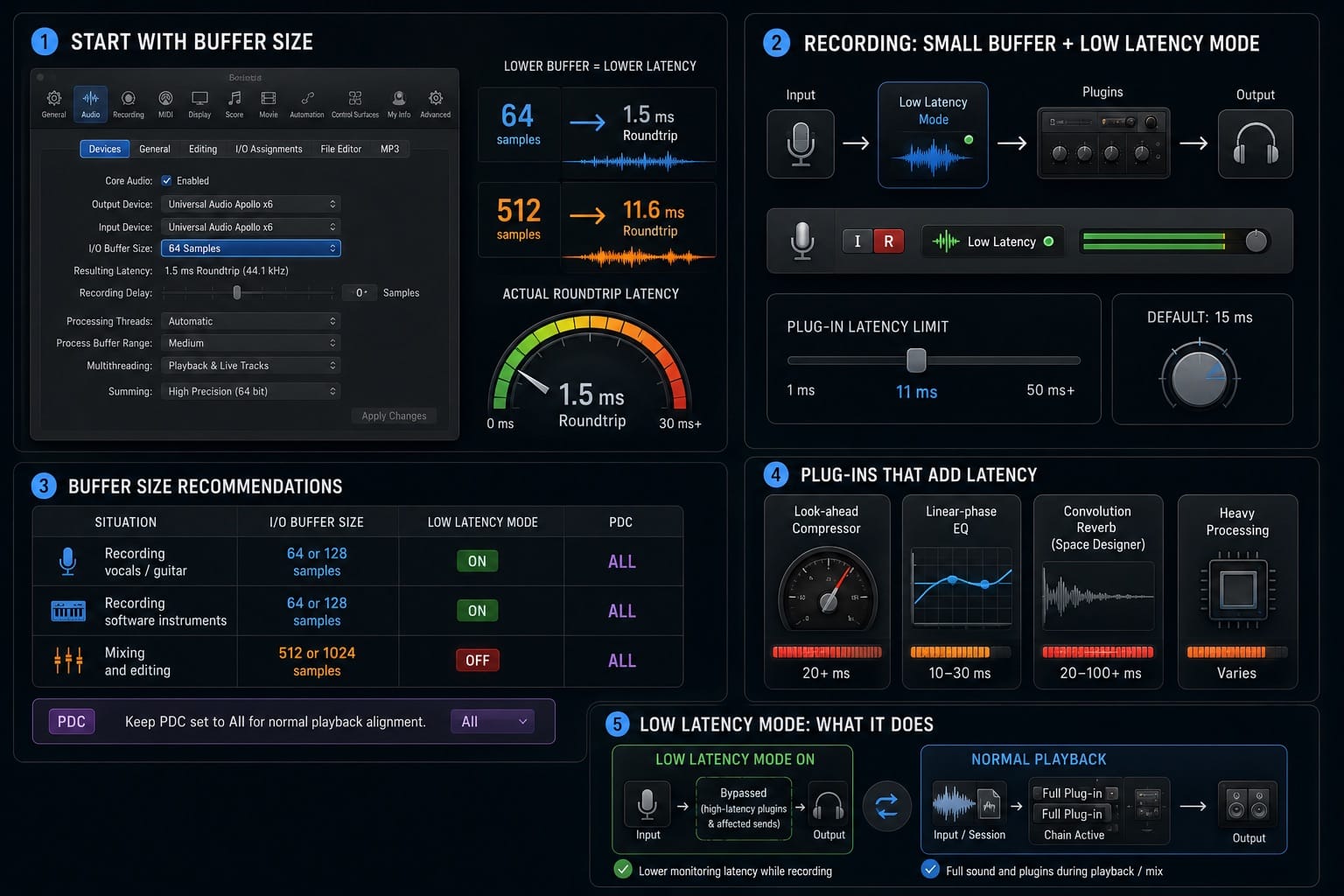Switch to the File Editor tab
The image size is (1344, 896).
pos(340,149)
